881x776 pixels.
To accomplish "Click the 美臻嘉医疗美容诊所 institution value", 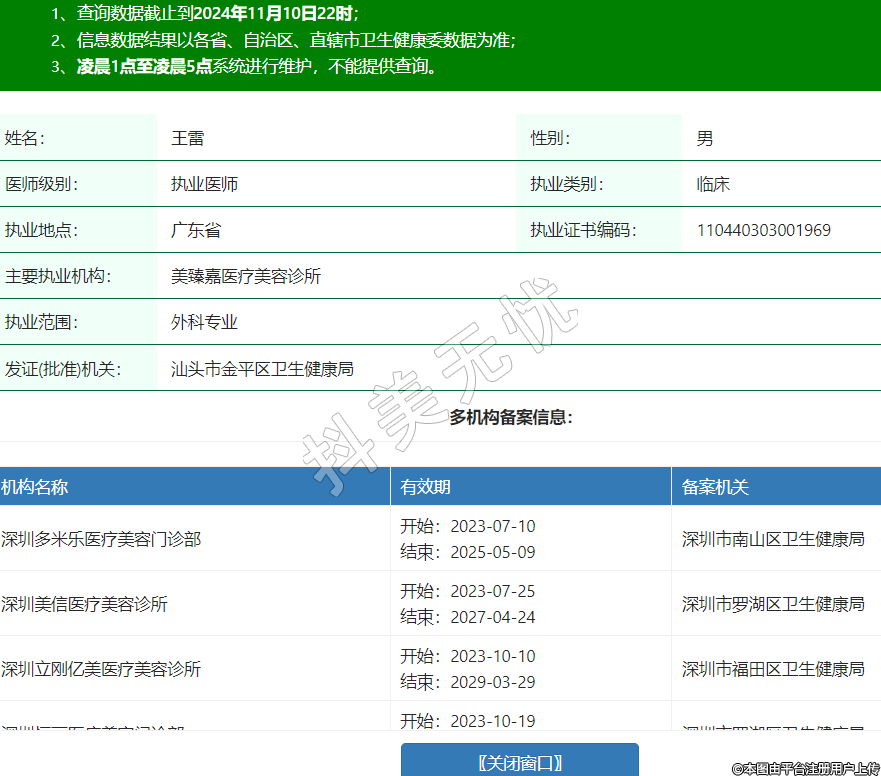I will click(x=246, y=276).
